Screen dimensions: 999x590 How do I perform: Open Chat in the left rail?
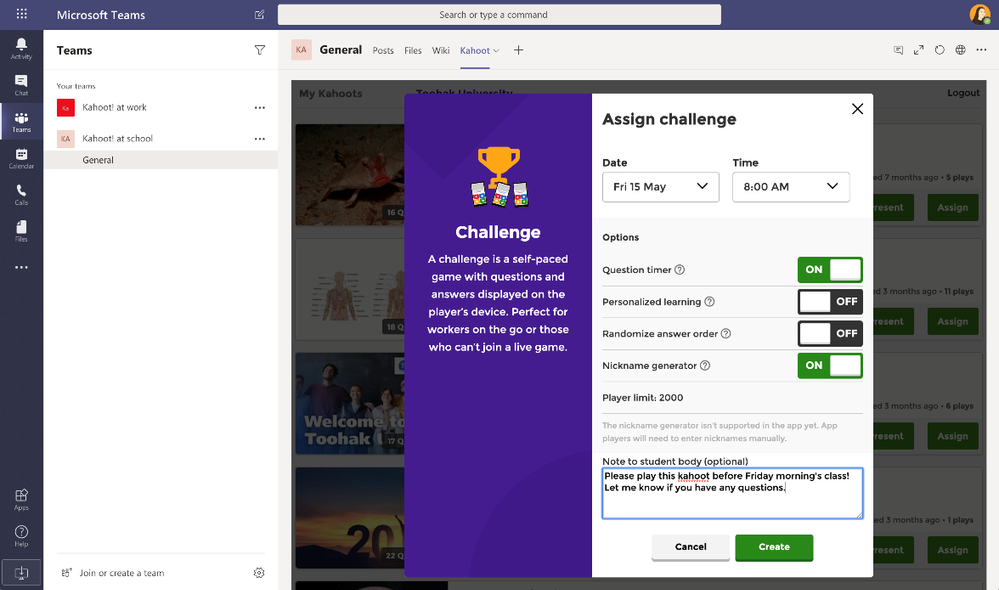[x=21, y=85]
